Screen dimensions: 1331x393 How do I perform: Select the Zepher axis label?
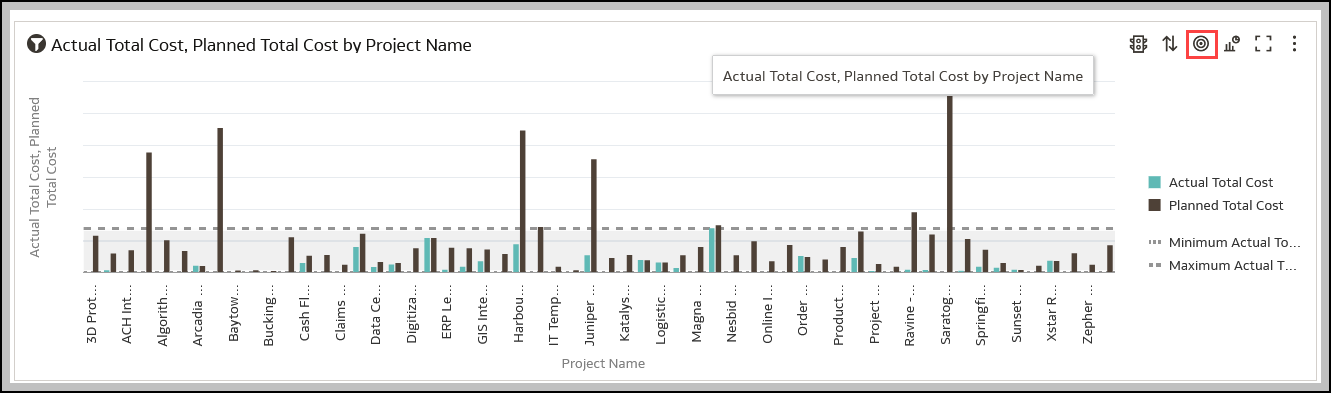pos(1087,314)
